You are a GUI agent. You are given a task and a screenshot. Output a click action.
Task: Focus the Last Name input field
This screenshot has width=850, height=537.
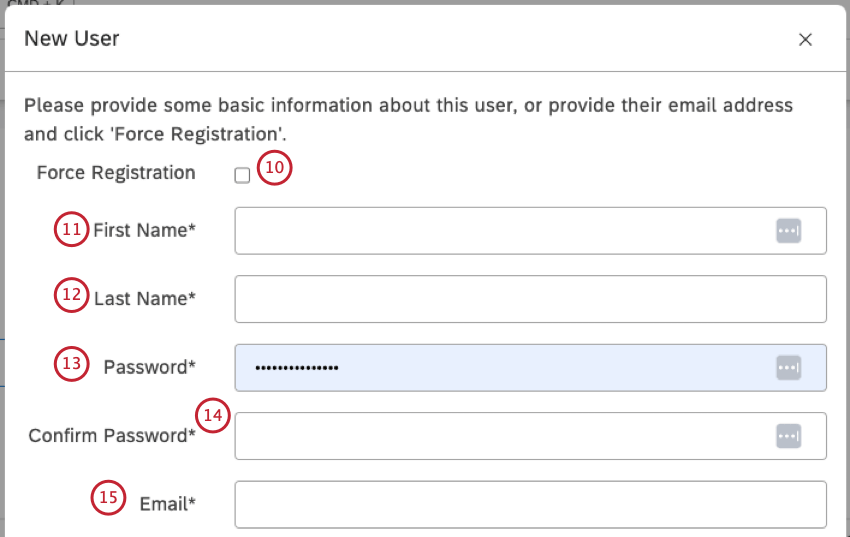click(530, 299)
